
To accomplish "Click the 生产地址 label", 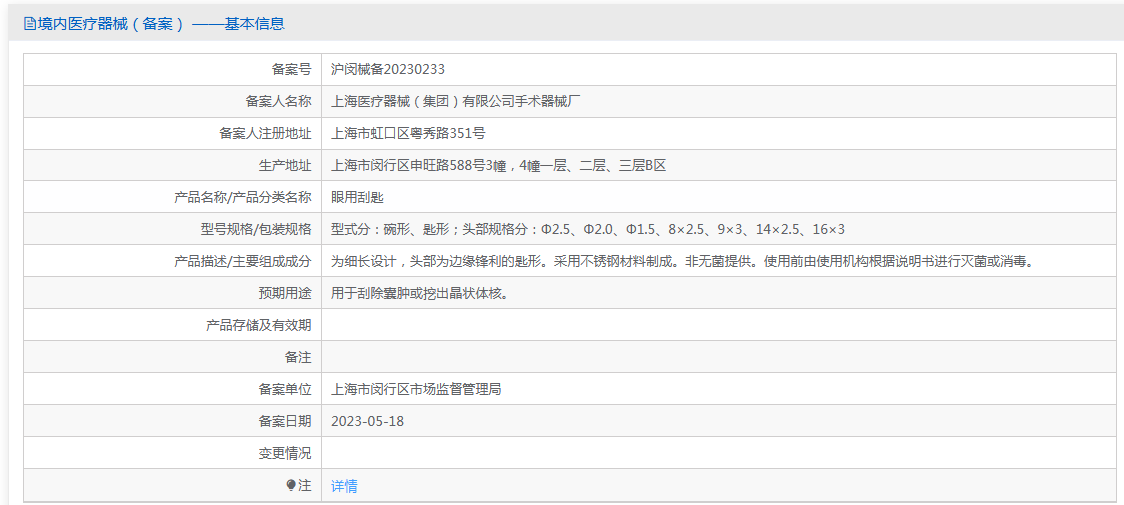I will [285, 166].
